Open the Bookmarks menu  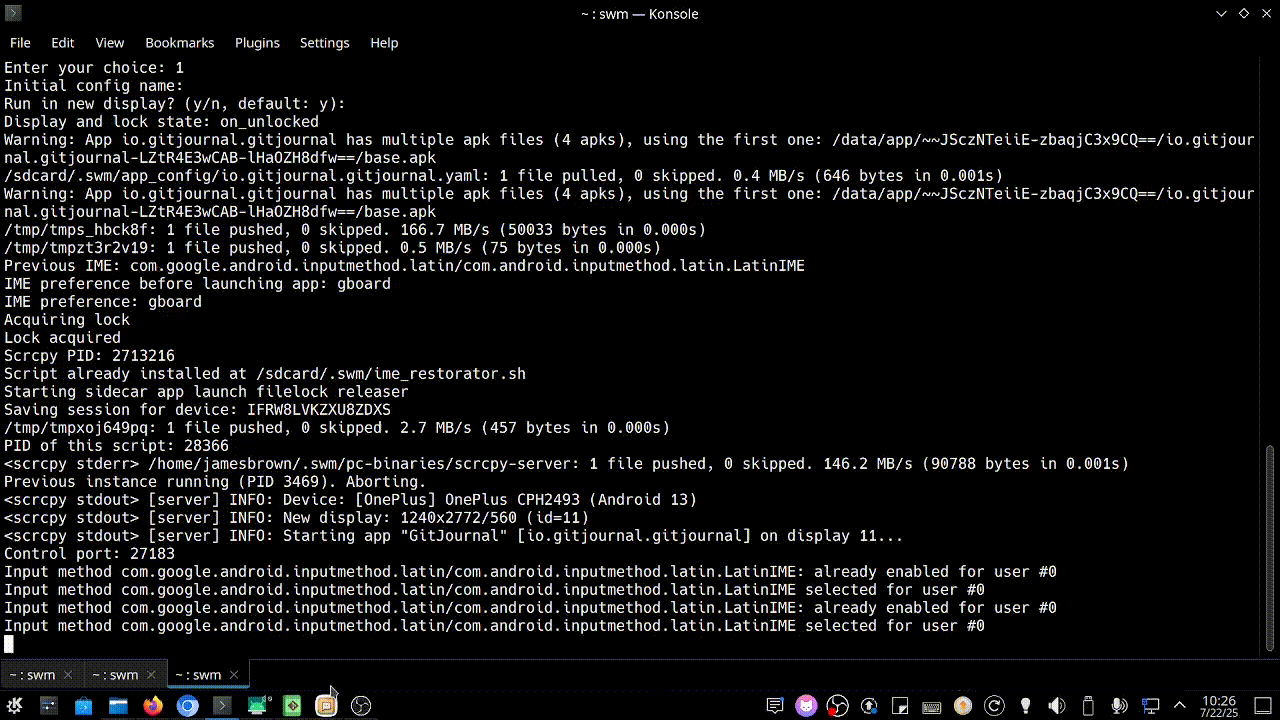(x=180, y=43)
